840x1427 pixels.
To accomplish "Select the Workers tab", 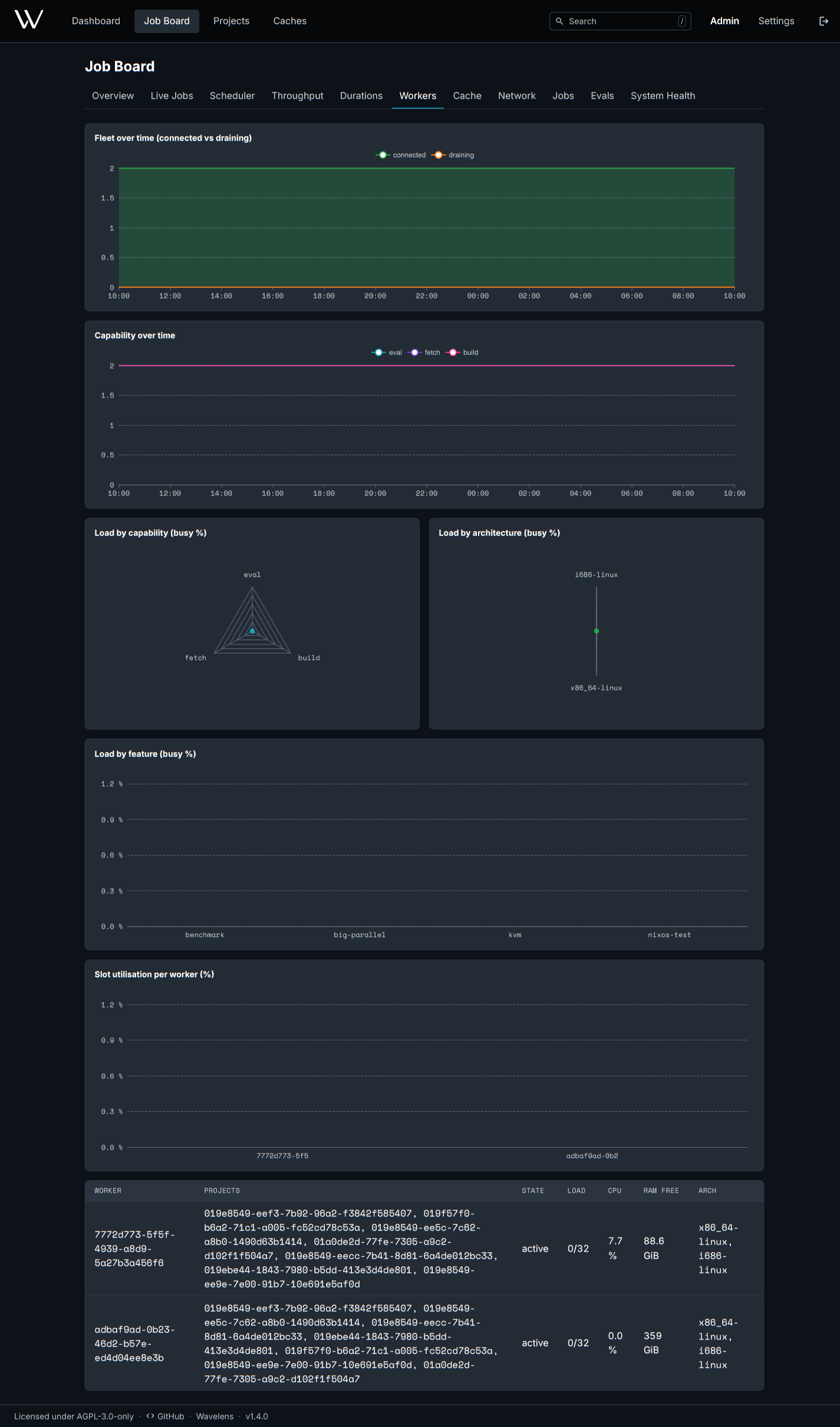I will (x=418, y=96).
